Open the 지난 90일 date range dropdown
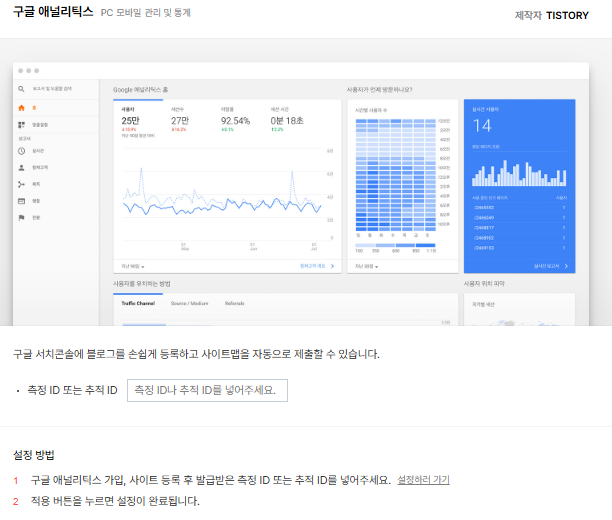Viewport: 612px width, 520px height. pyautogui.click(x=133, y=266)
